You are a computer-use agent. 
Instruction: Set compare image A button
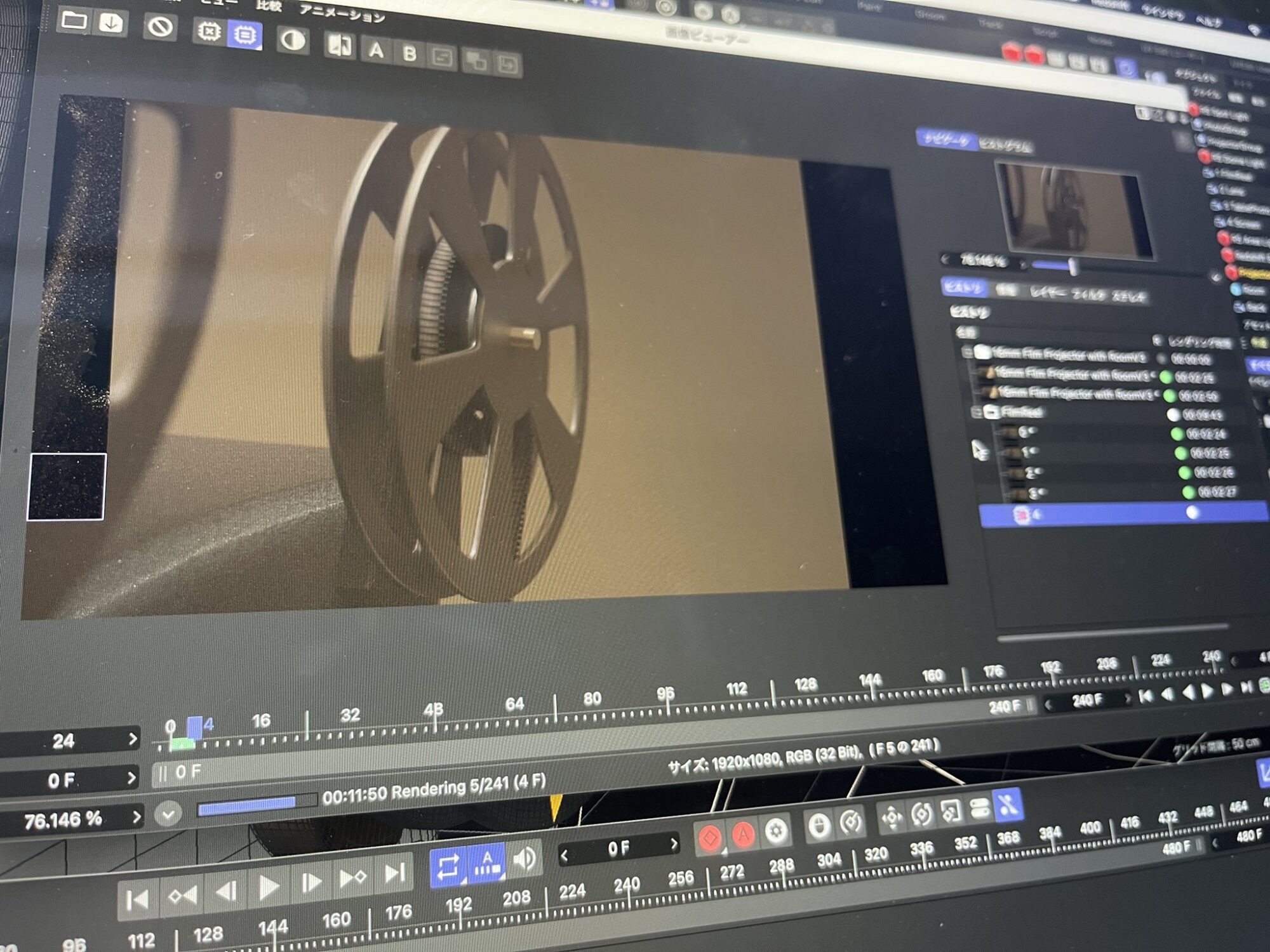tap(376, 50)
